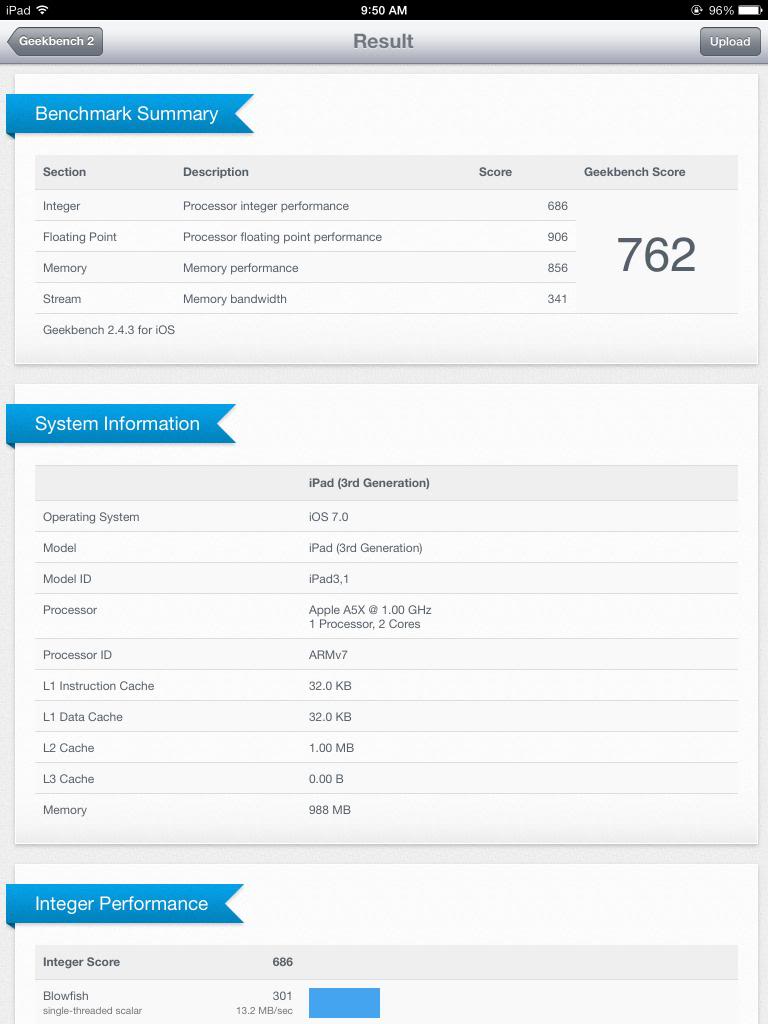Image resolution: width=768 pixels, height=1024 pixels.
Task: Tap the Section column header
Action: click(64, 172)
